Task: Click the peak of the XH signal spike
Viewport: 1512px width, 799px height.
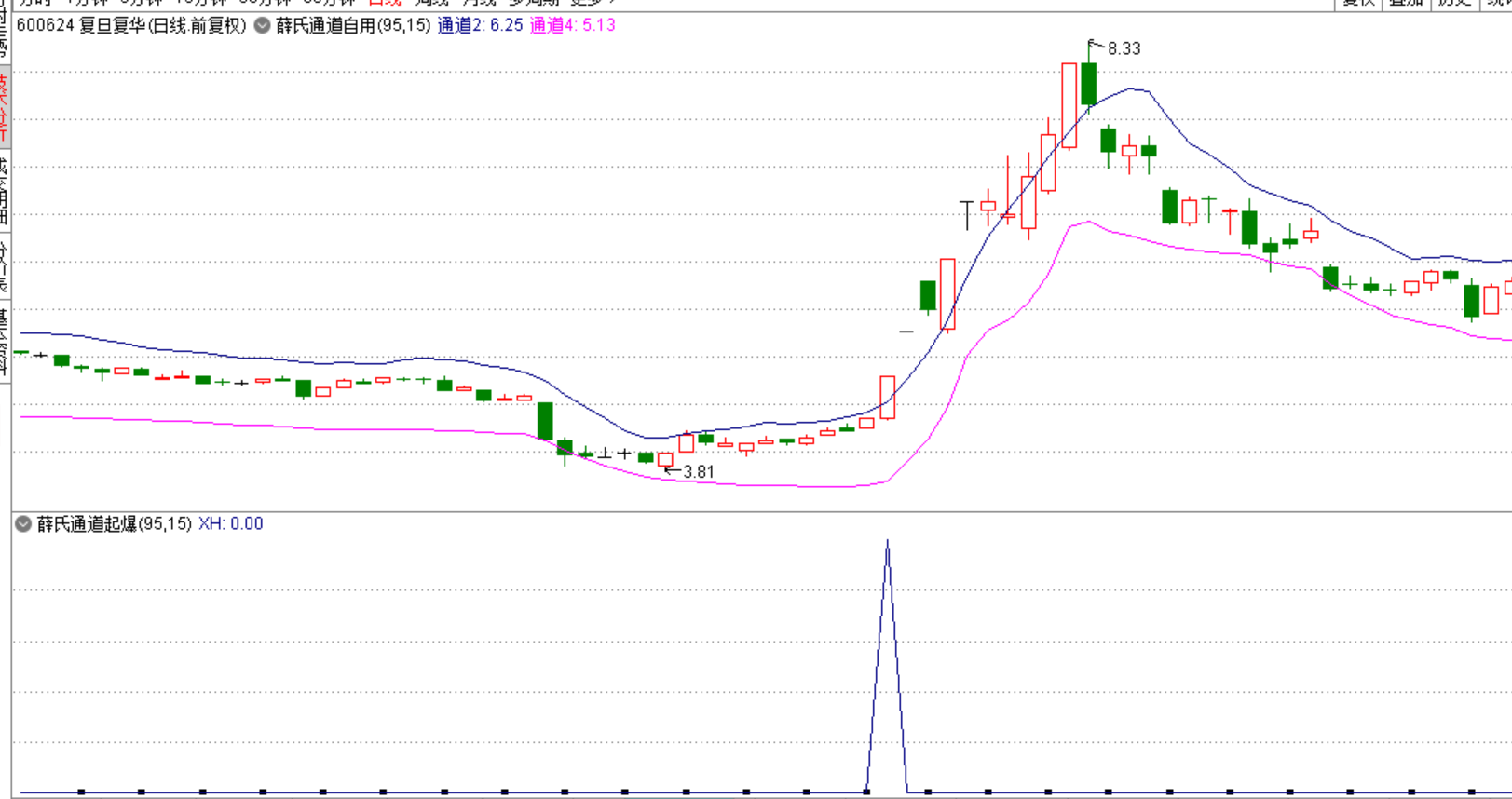Action: [x=887, y=543]
